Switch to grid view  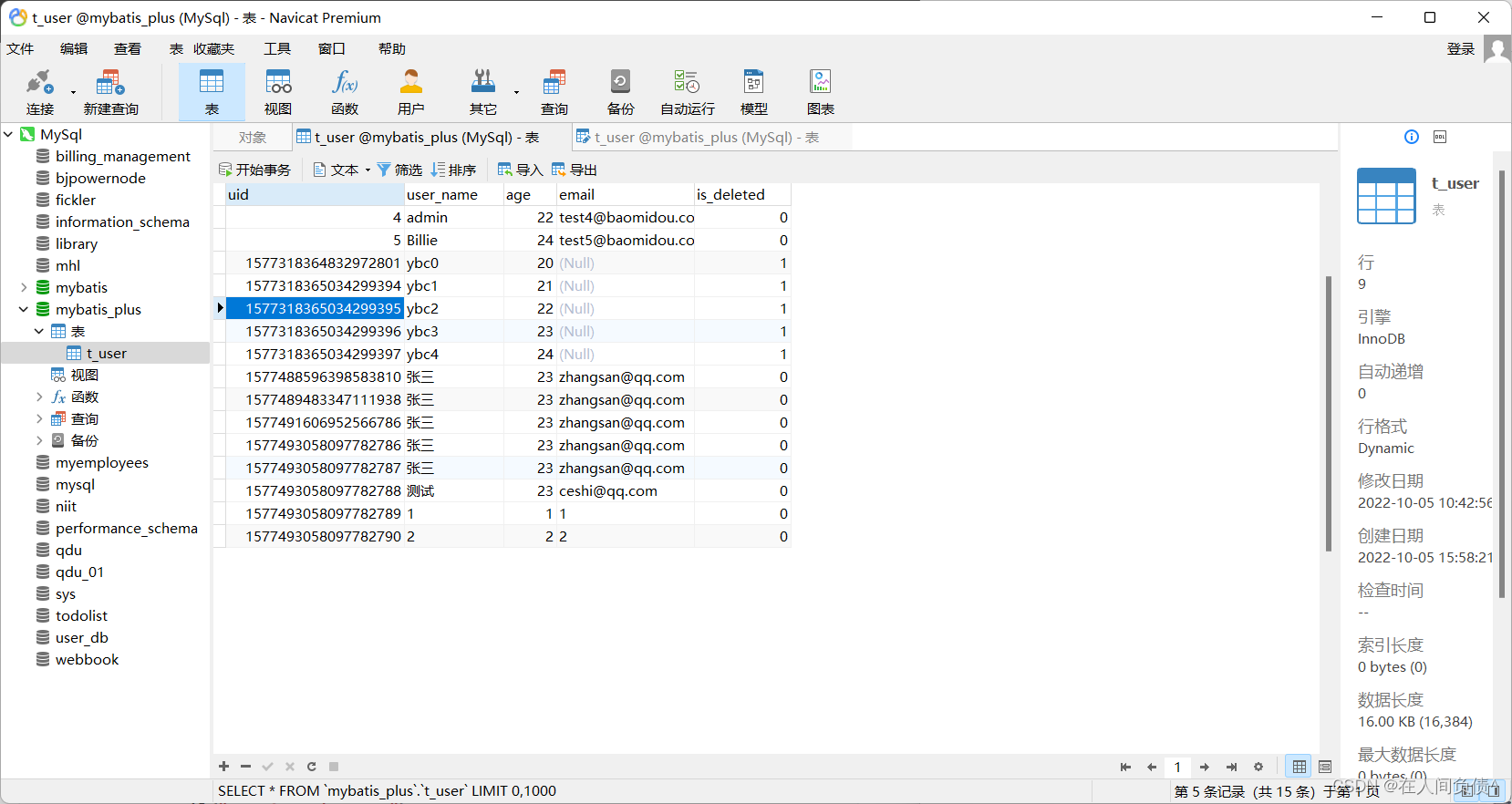(1300, 767)
